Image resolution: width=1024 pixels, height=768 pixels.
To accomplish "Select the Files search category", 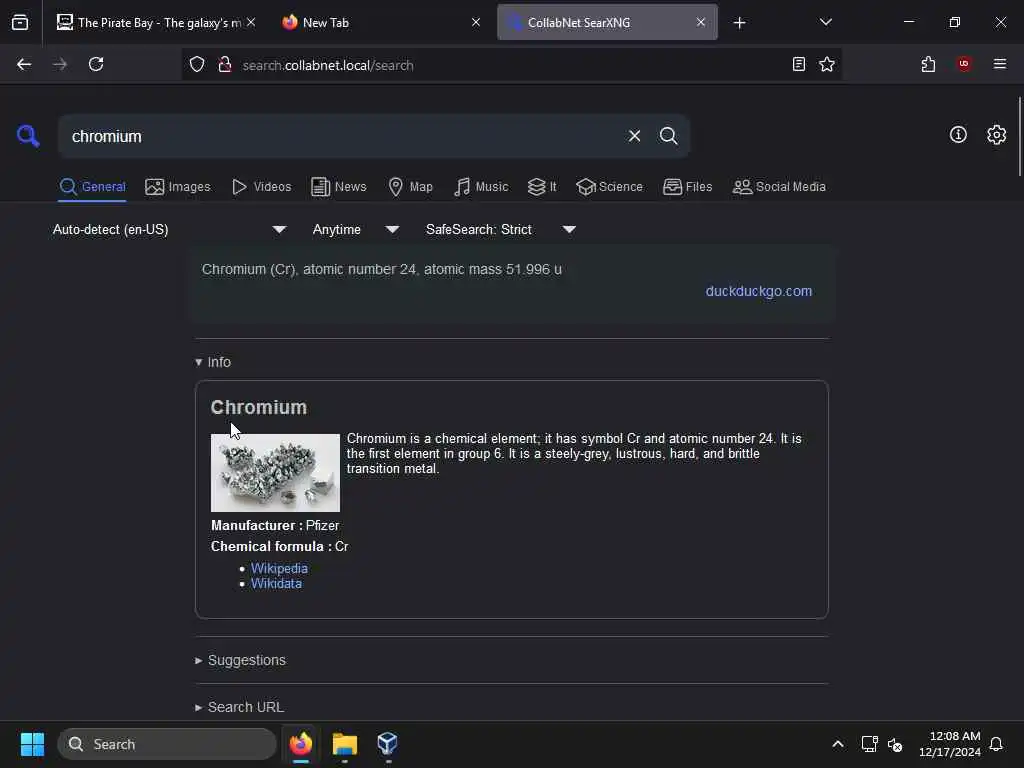I will [687, 187].
